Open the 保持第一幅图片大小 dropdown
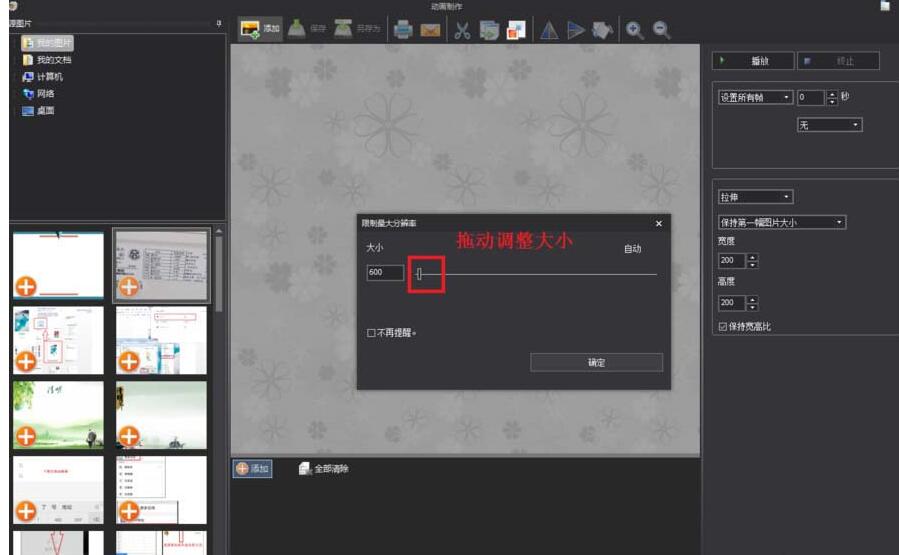Image resolution: width=899 pixels, height=555 pixels. click(781, 222)
